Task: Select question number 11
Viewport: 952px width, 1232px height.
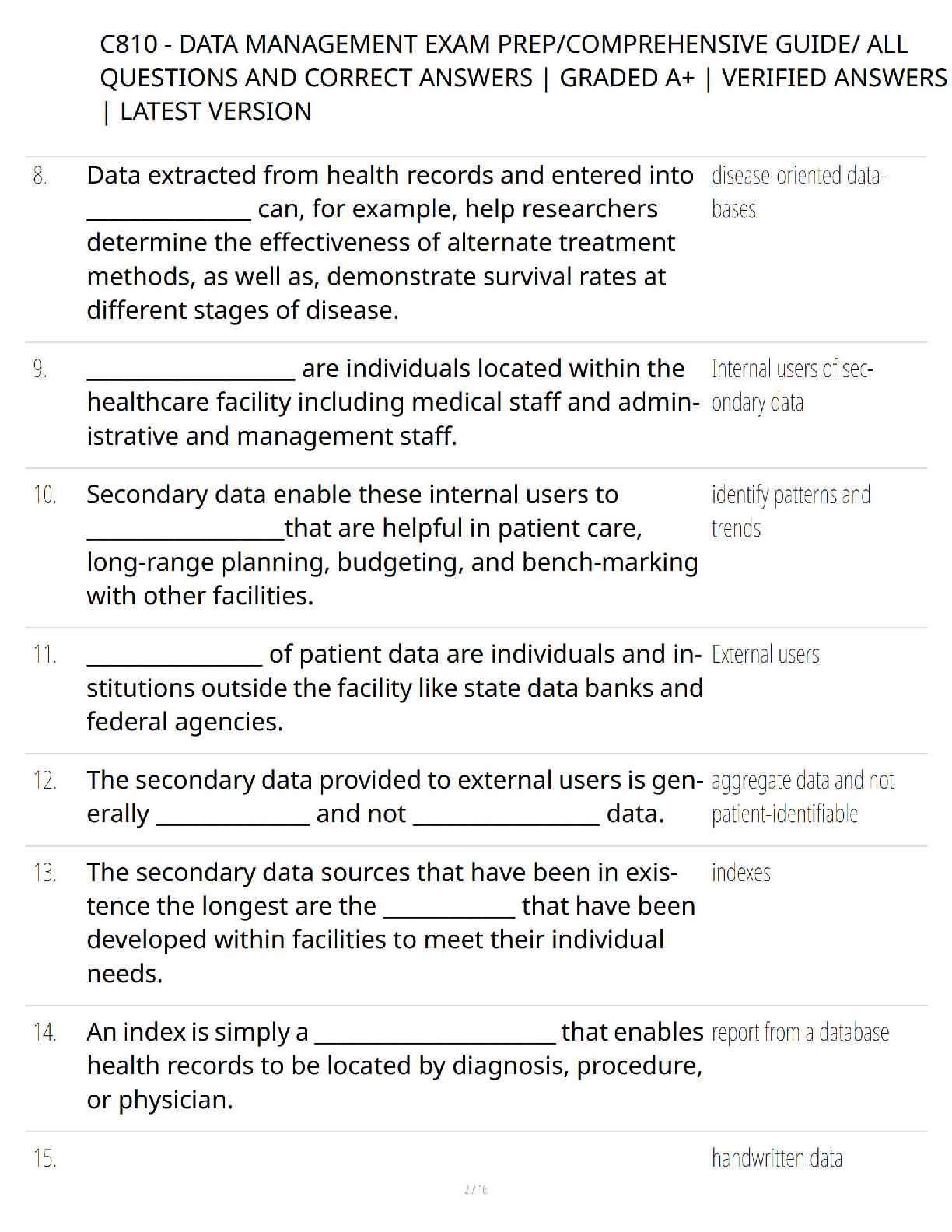Action: click(x=44, y=654)
